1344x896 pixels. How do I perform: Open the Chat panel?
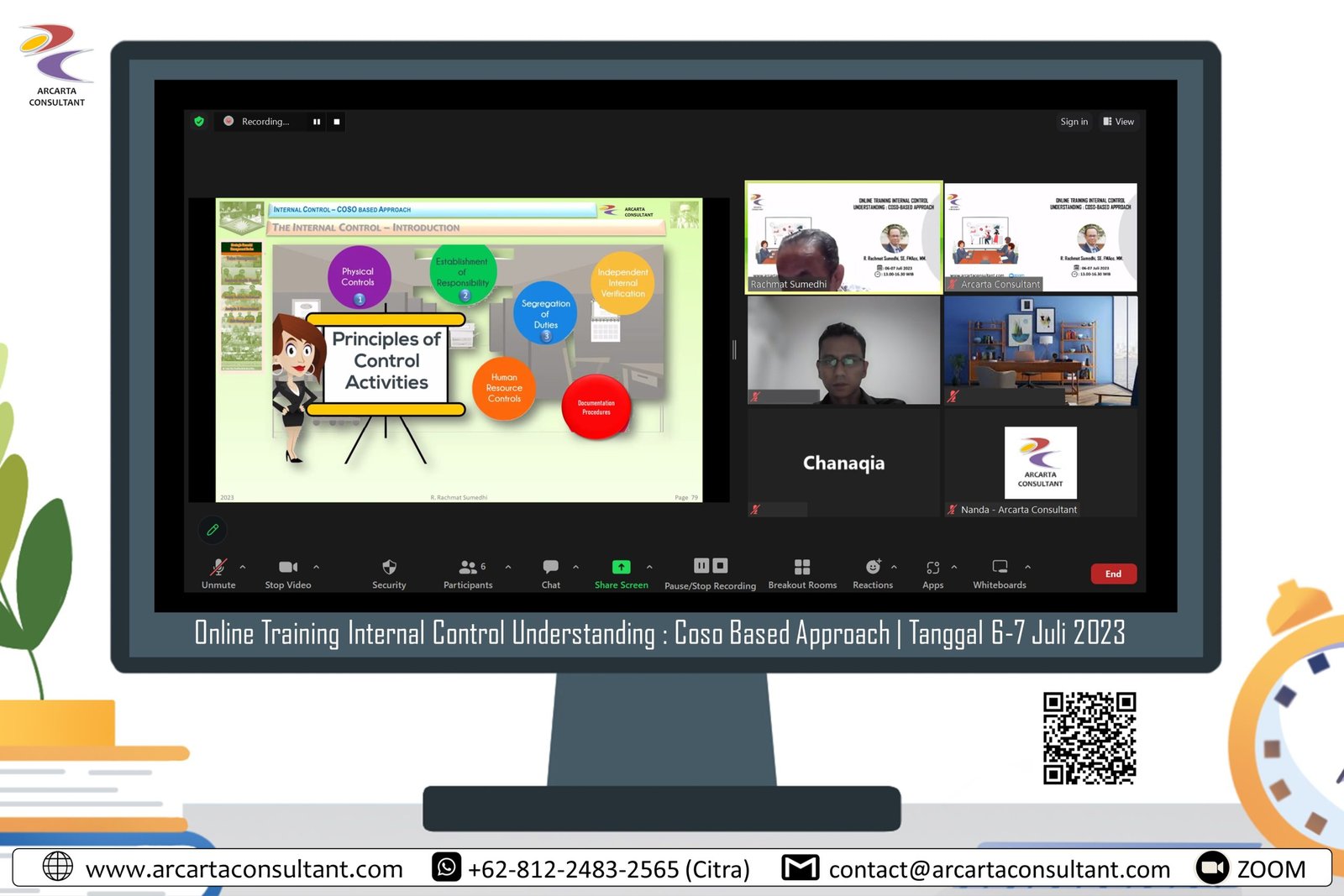pyautogui.click(x=550, y=568)
